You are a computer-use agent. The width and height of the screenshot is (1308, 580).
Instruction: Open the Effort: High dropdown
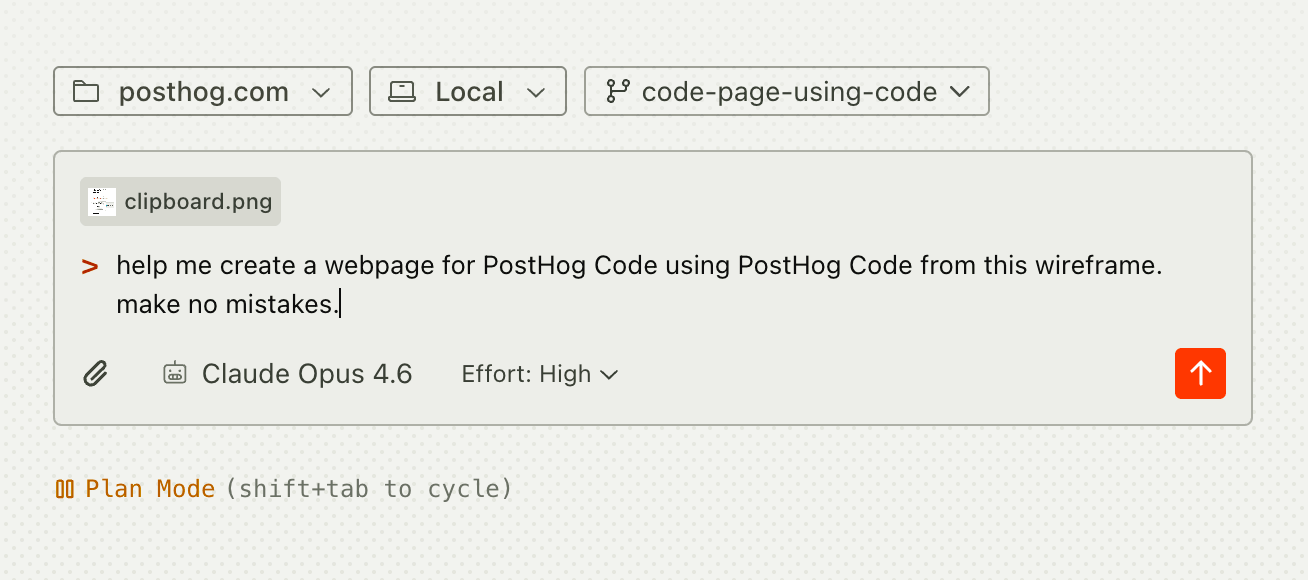(540, 374)
